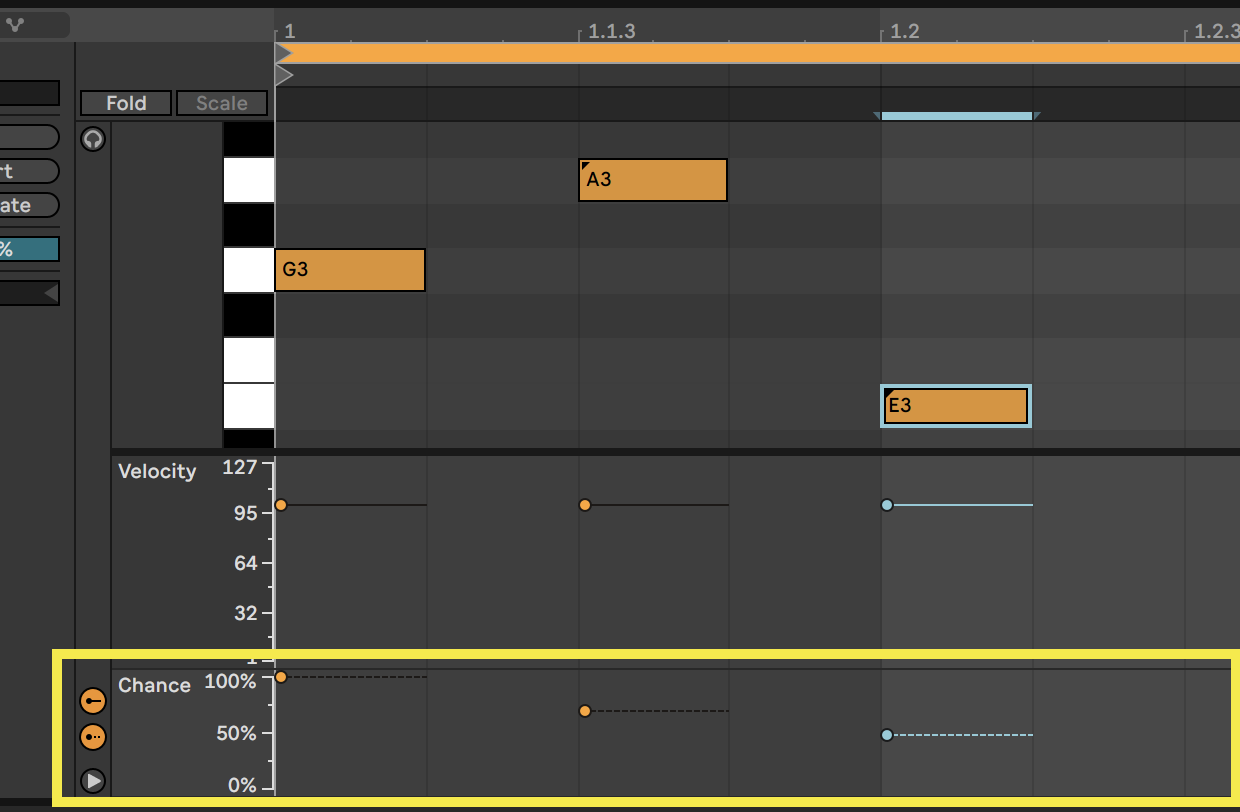Select the G3 note
Screen dimensions: 1240x812
(x=350, y=270)
